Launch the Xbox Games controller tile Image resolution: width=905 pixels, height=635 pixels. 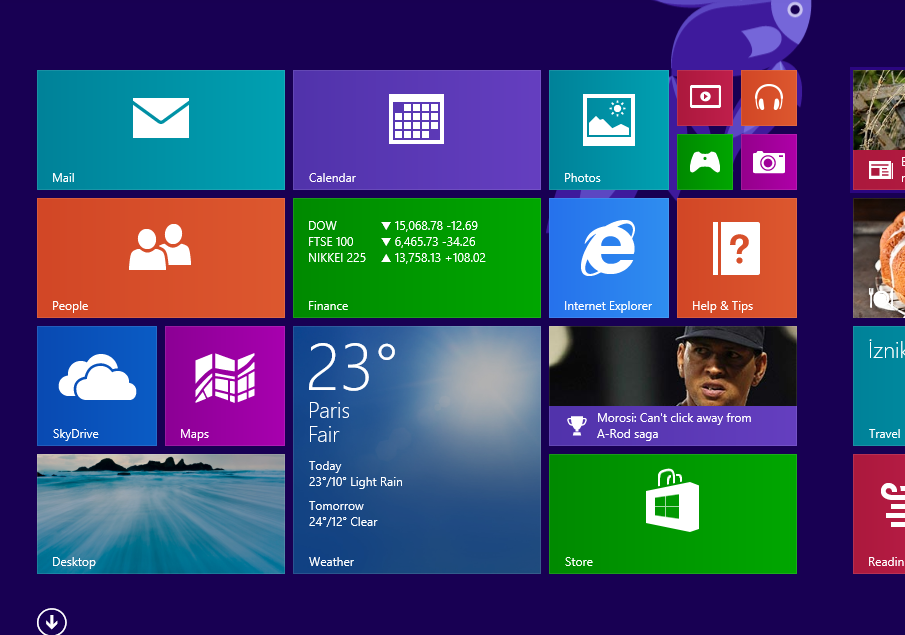tap(705, 162)
